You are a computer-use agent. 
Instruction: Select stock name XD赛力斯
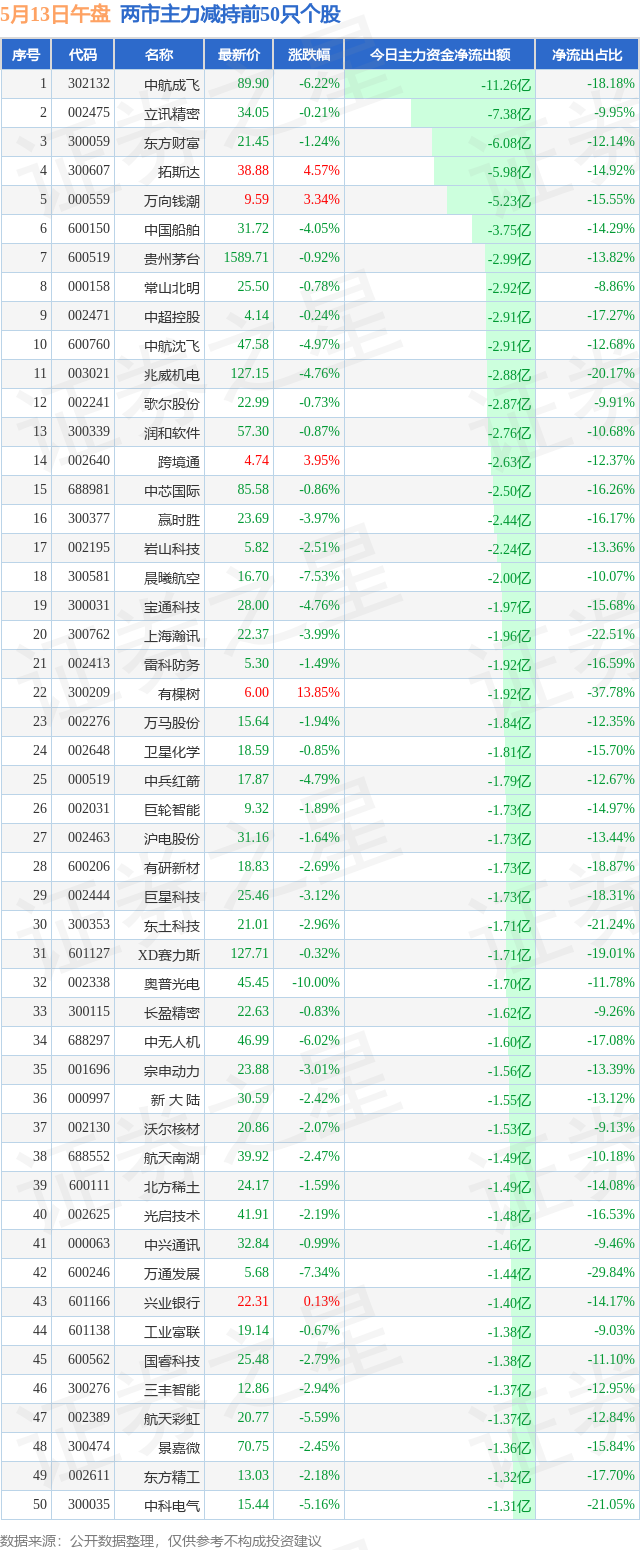tap(169, 954)
